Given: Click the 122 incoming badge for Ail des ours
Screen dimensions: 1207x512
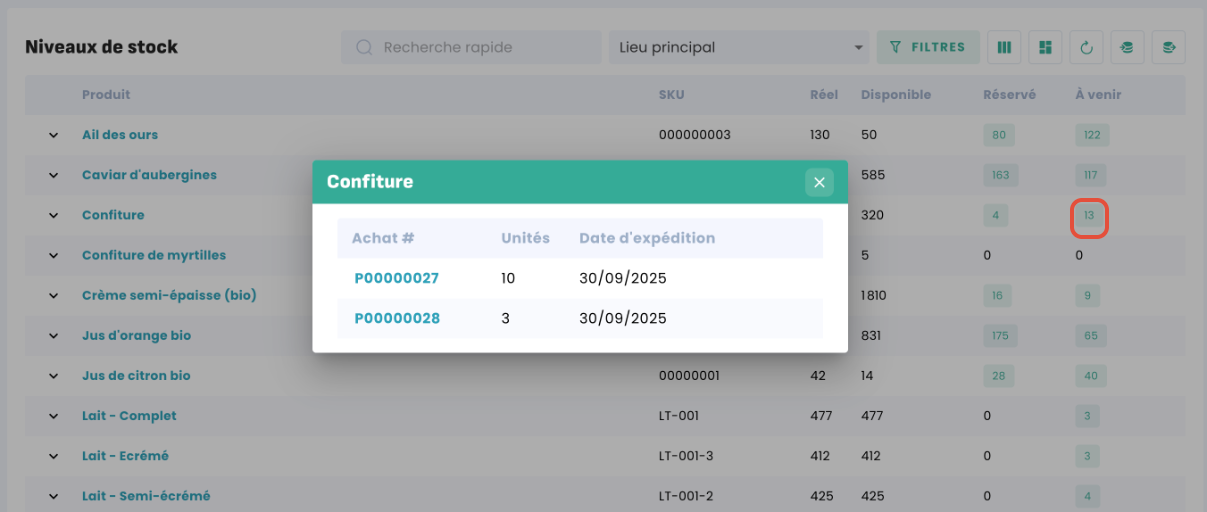Looking at the screenshot, I should [x=1091, y=135].
